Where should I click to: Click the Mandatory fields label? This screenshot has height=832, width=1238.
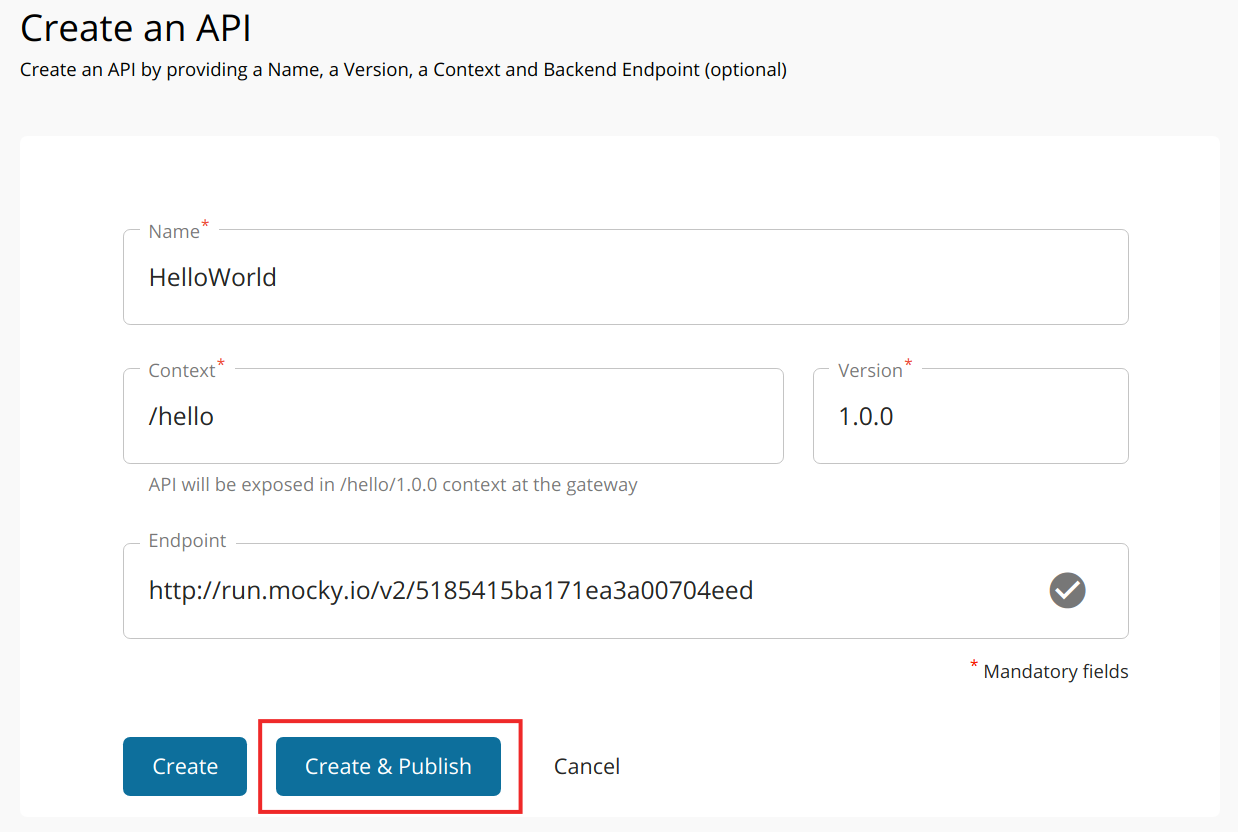(x=1054, y=671)
